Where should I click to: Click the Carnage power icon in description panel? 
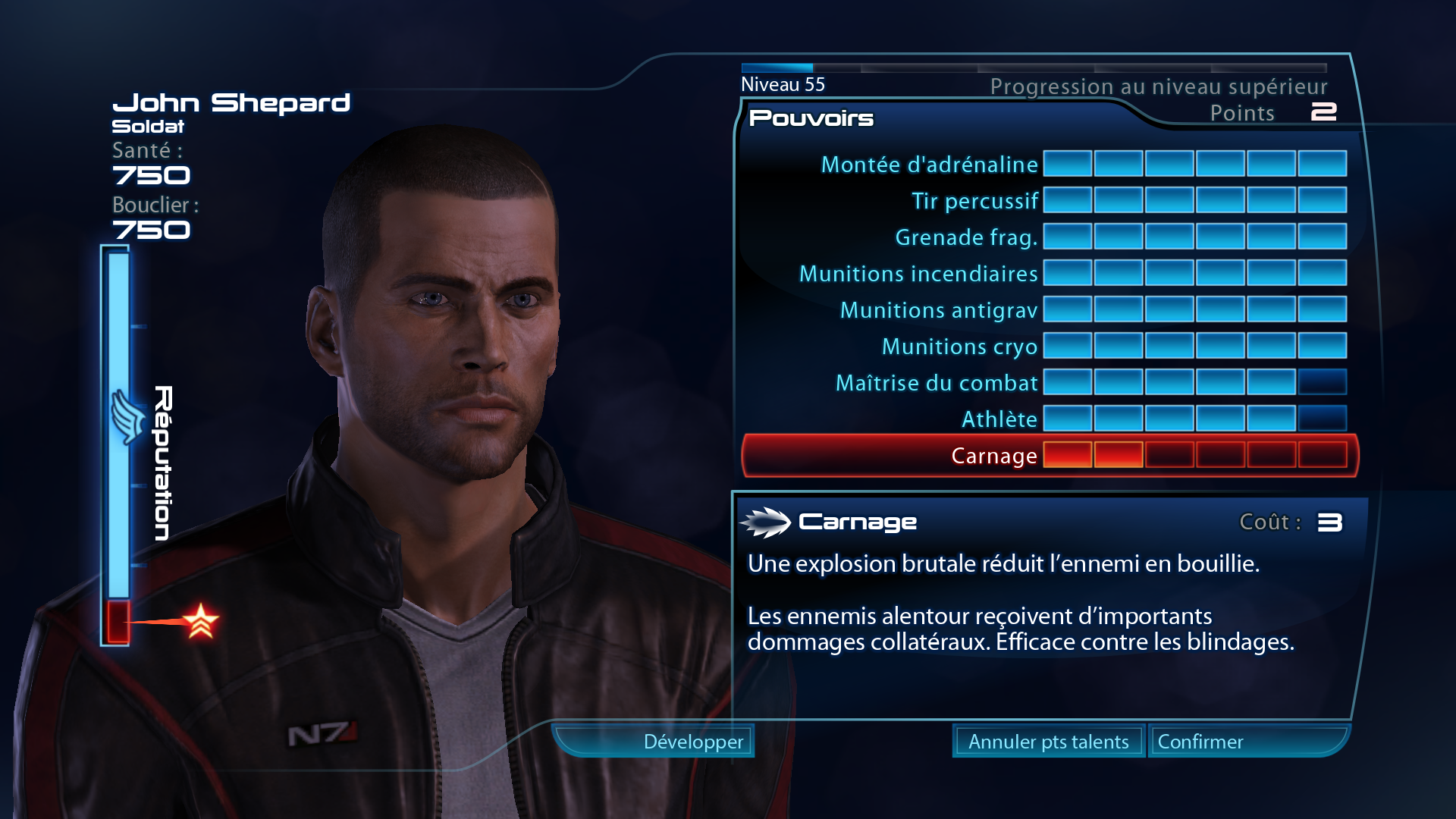tap(765, 522)
